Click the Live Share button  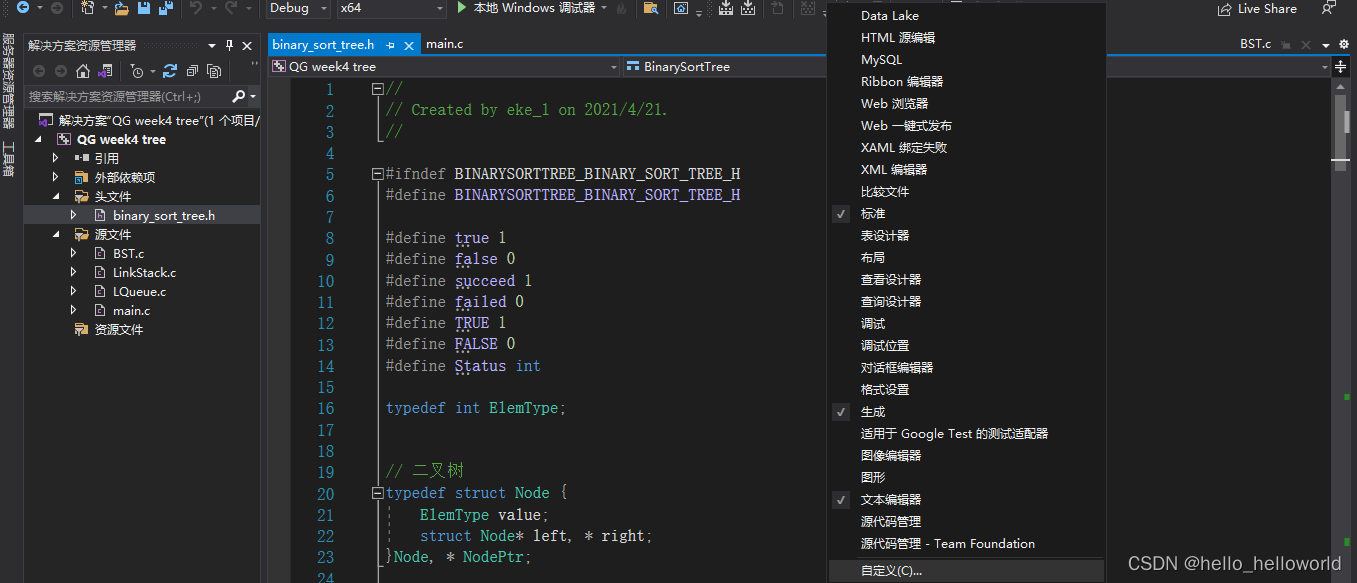tap(1256, 9)
